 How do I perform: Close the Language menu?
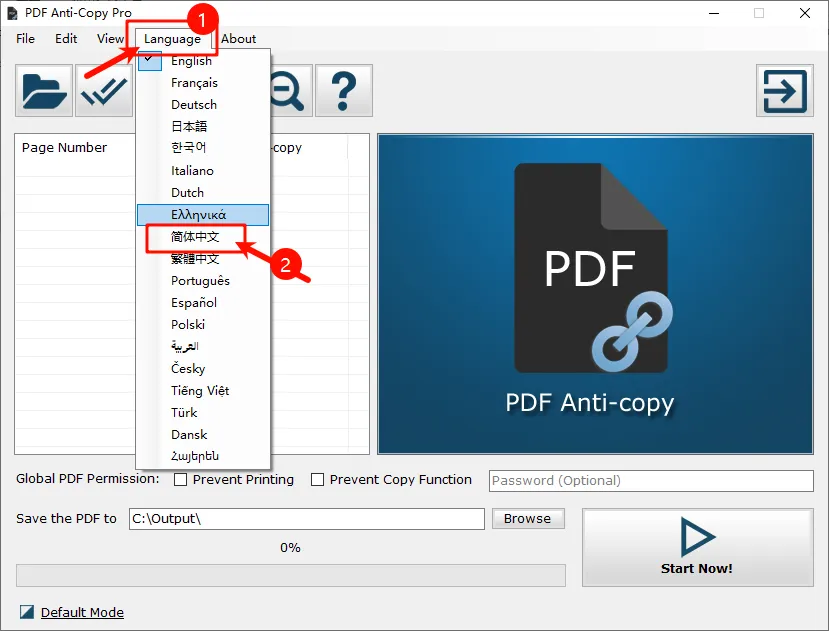(x=172, y=39)
